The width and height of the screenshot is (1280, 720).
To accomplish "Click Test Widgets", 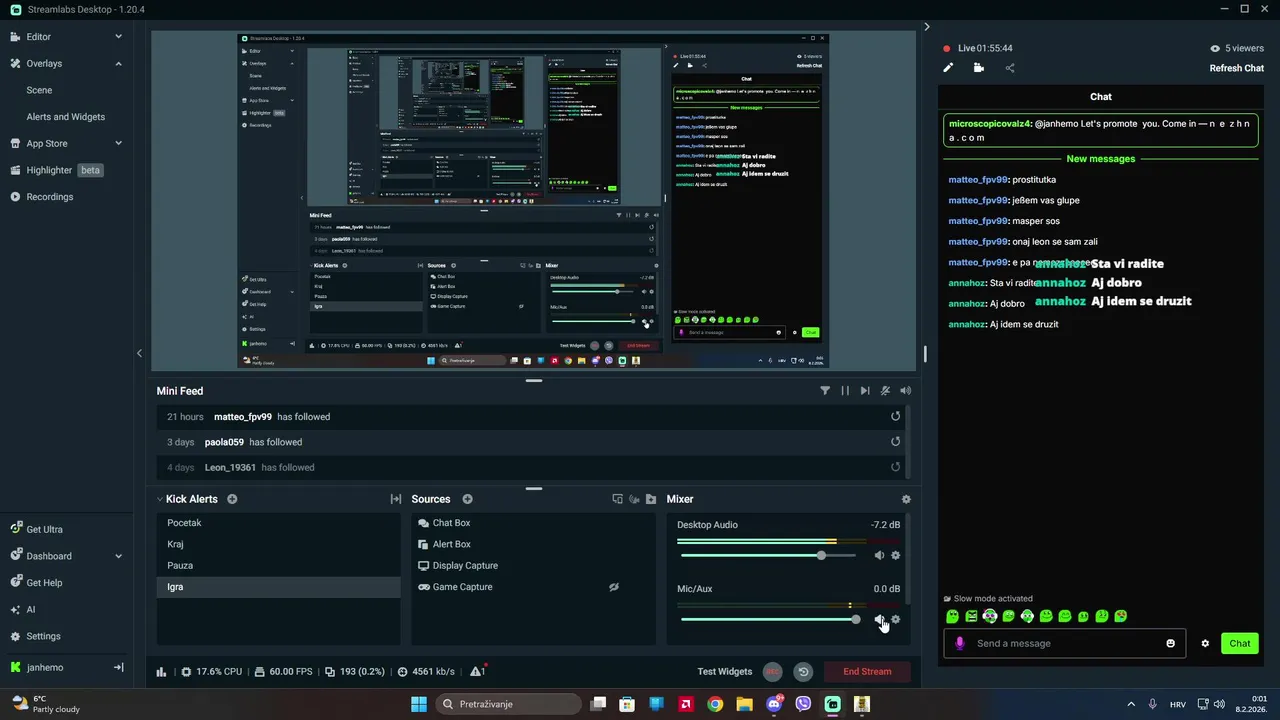I will (725, 672).
